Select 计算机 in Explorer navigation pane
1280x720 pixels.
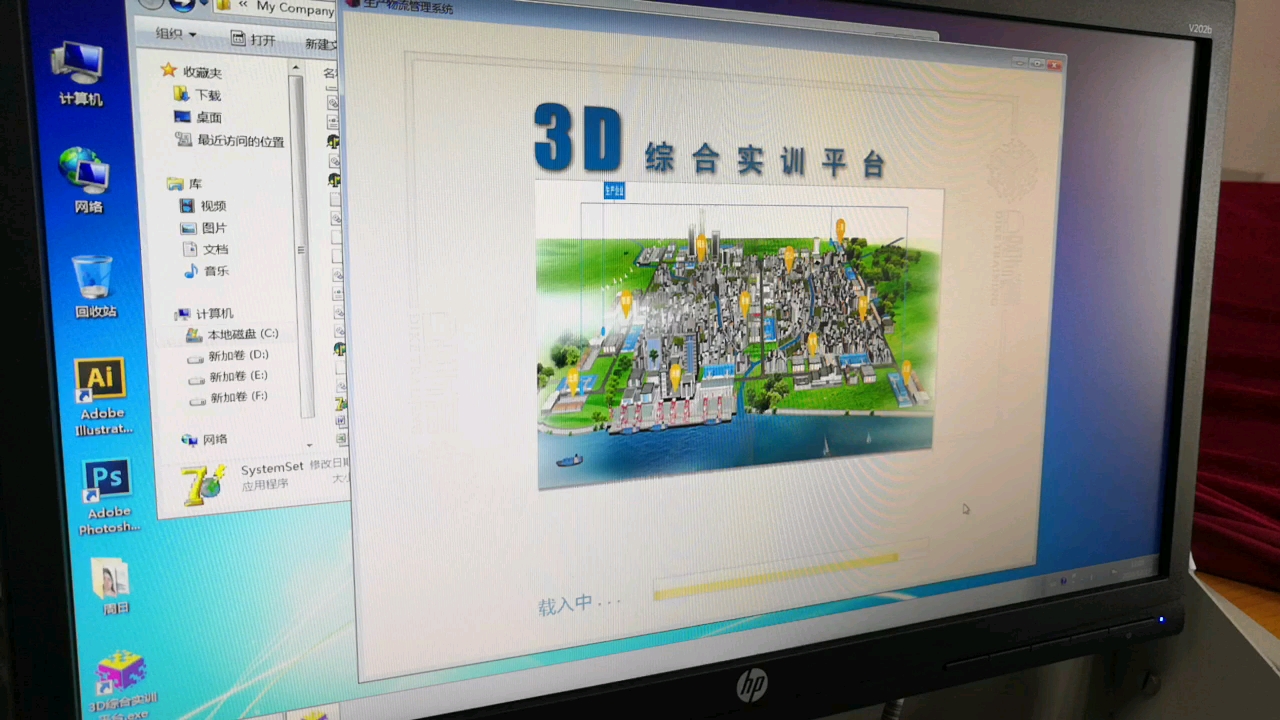[x=203, y=313]
